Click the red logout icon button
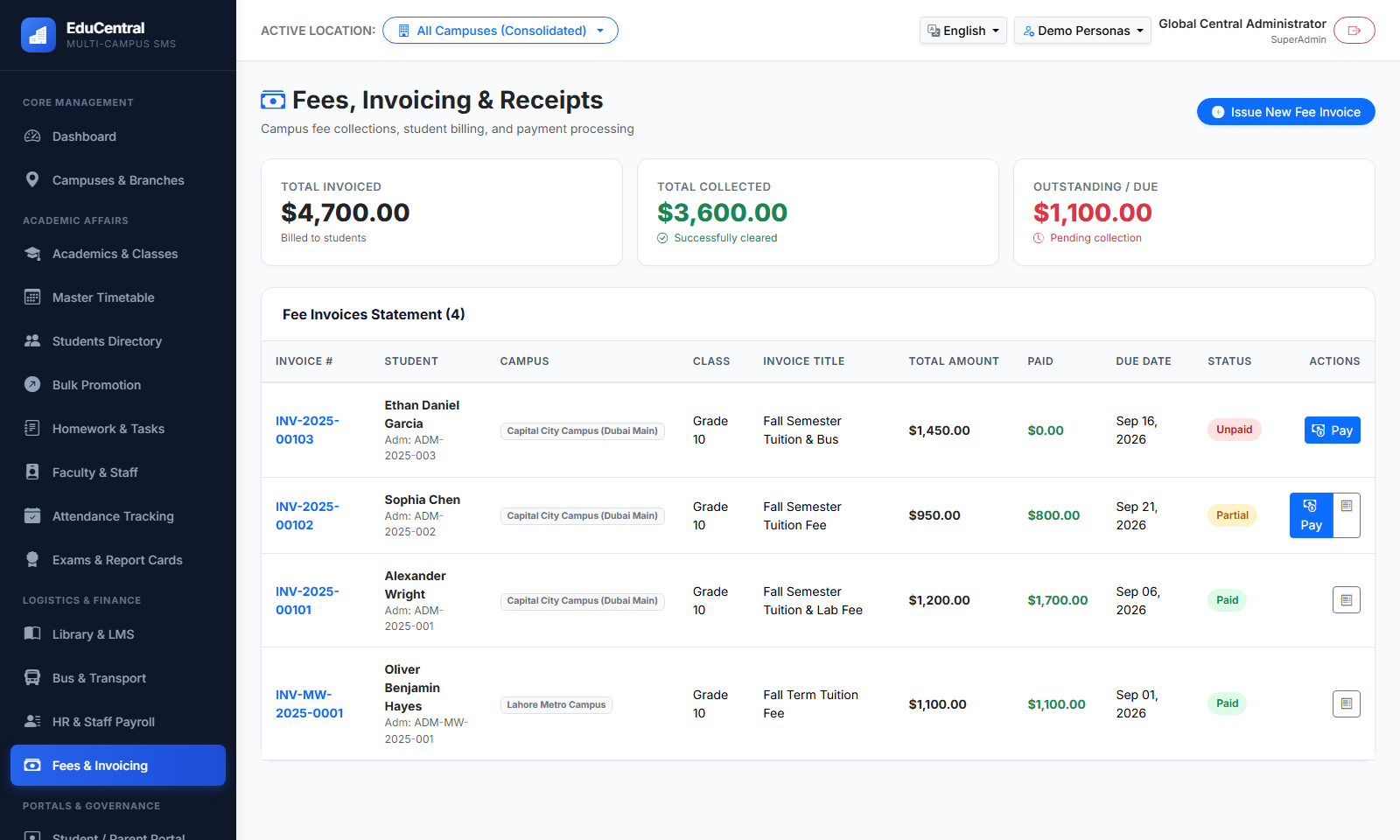Image resolution: width=1400 pixels, height=840 pixels. click(1354, 31)
